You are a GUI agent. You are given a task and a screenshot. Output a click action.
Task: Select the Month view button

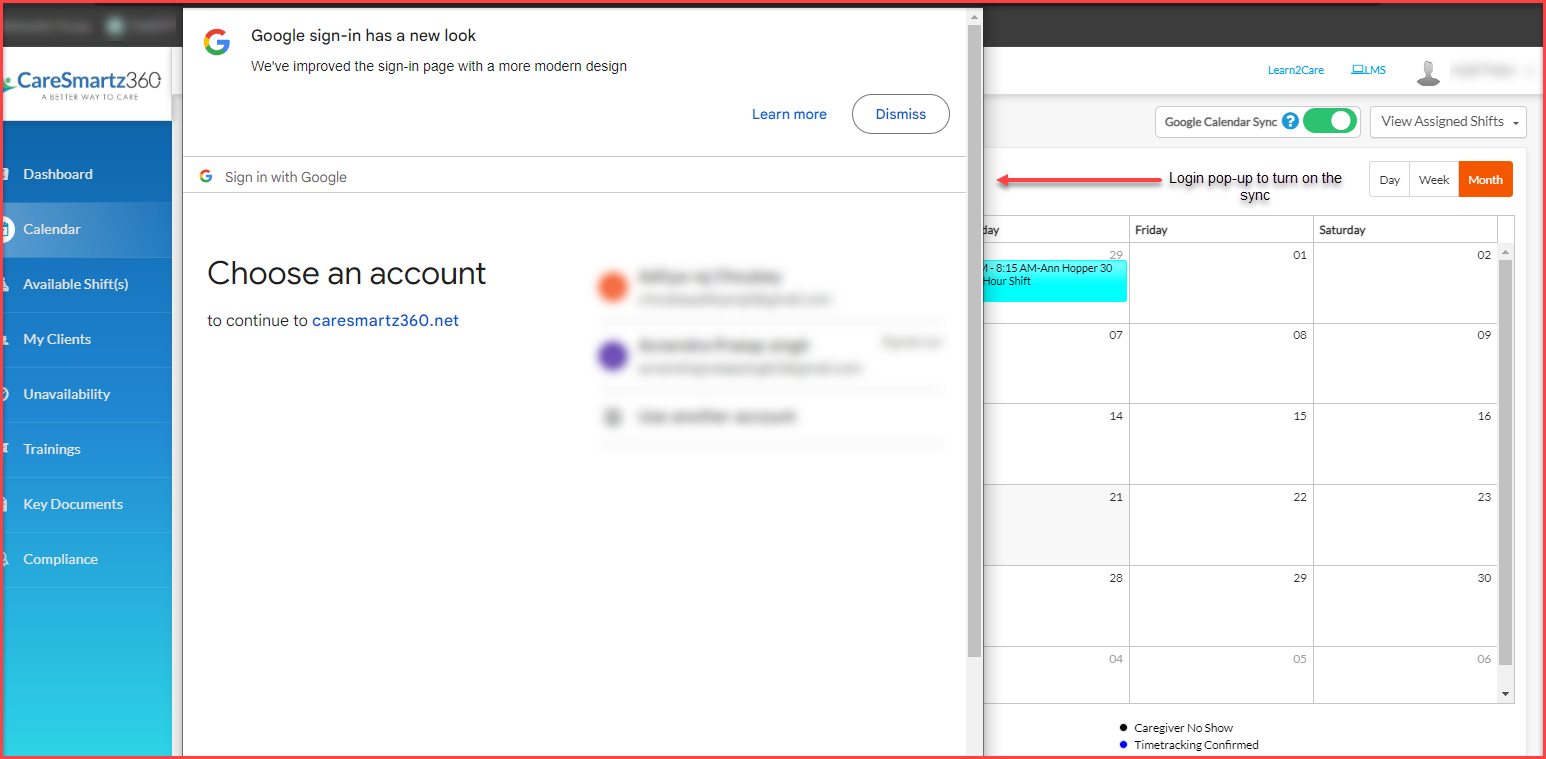click(1485, 180)
